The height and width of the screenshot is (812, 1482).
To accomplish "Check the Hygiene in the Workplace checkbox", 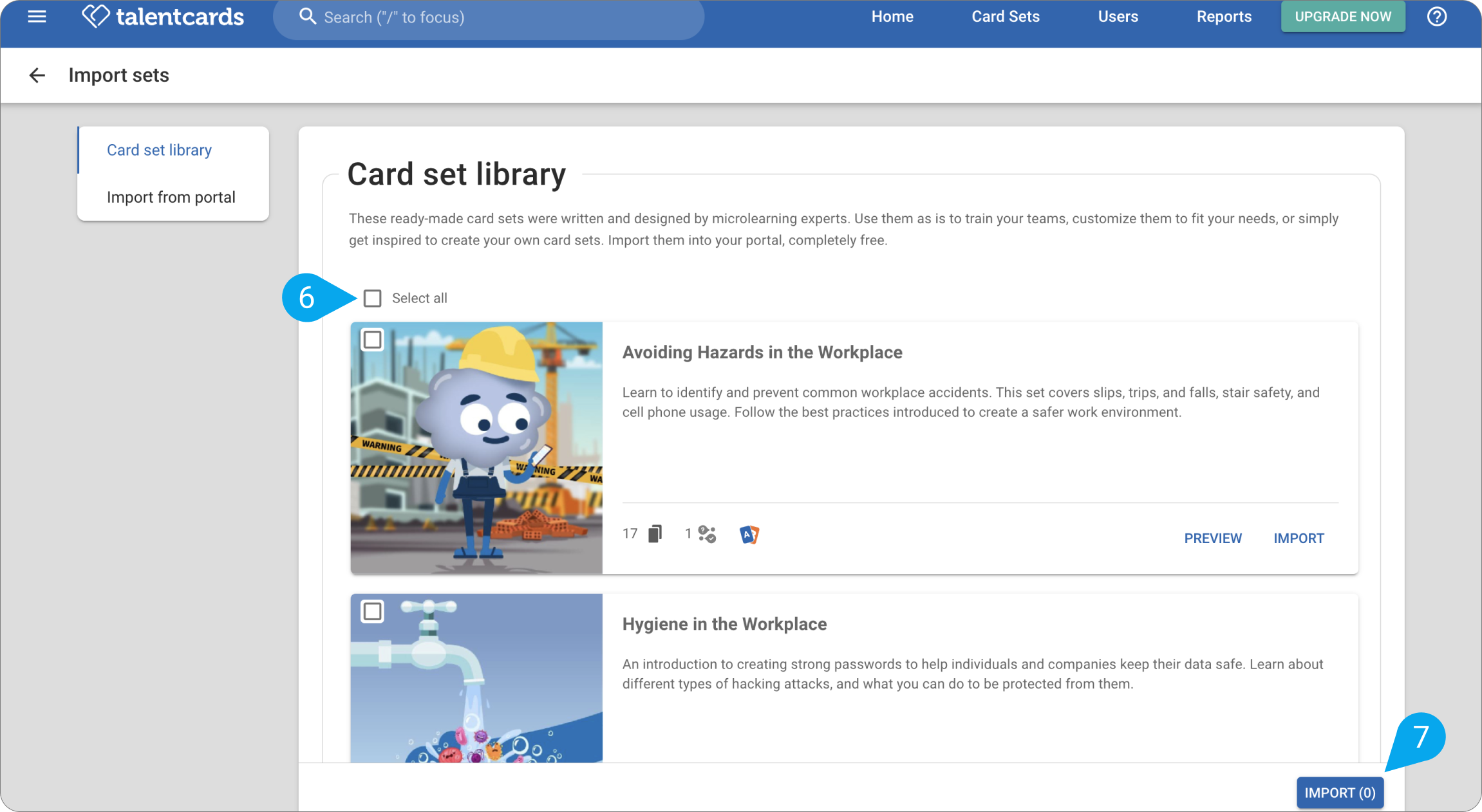I will (x=372, y=611).
